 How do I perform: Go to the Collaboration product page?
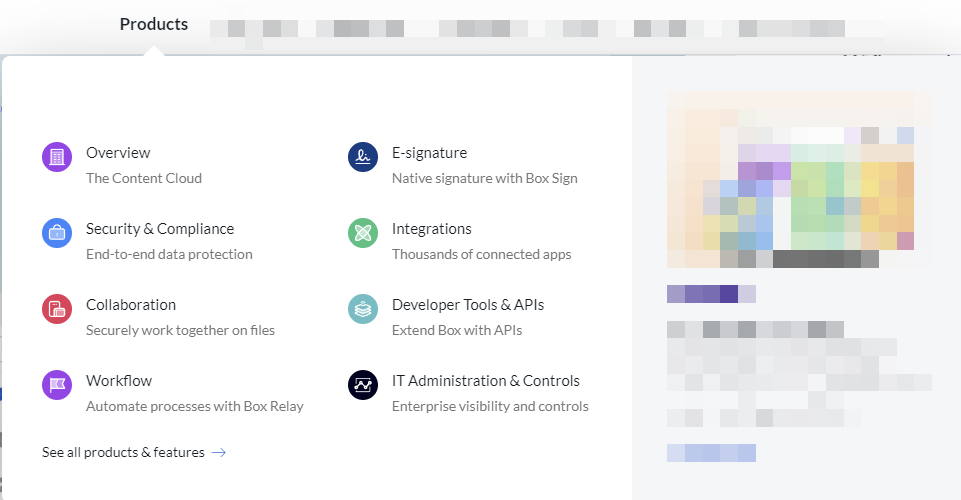tap(131, 305)
